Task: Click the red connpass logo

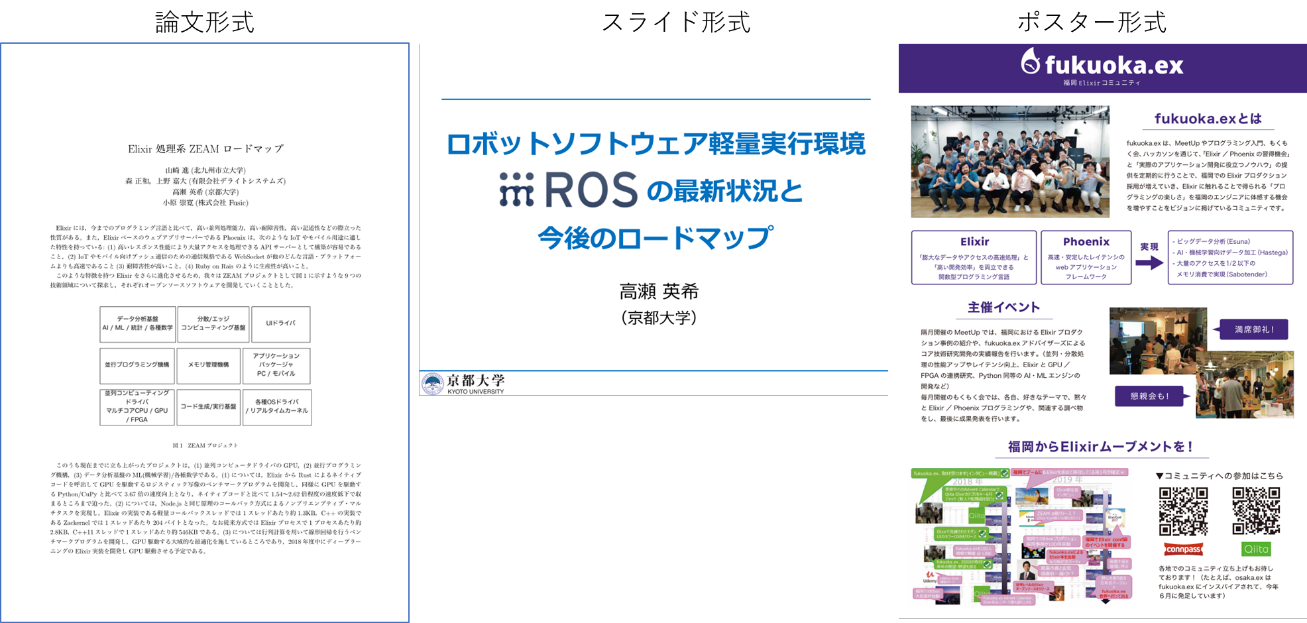Action: 1183,549
